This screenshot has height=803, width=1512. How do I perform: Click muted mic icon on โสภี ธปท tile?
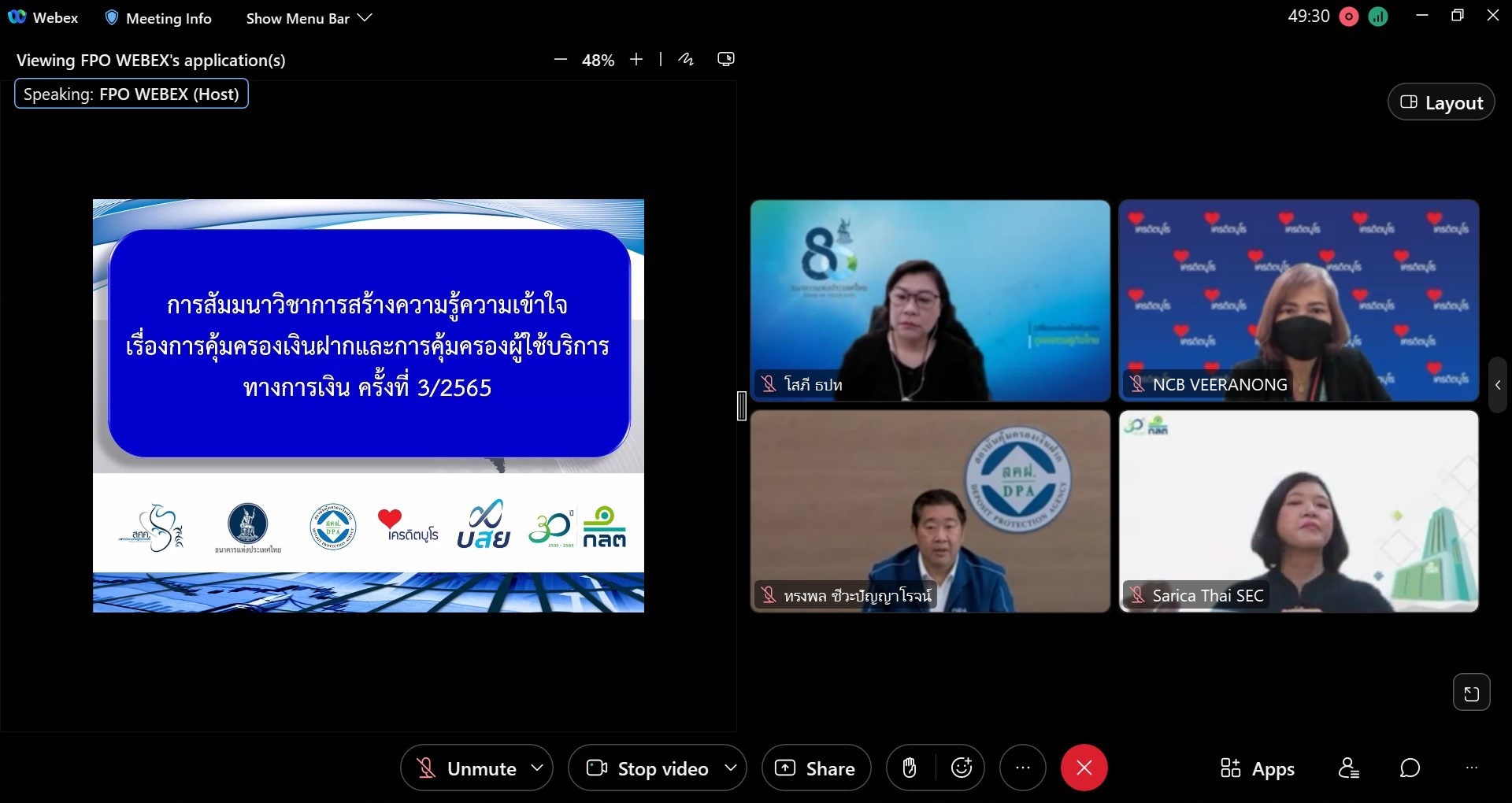coord(769,384)
